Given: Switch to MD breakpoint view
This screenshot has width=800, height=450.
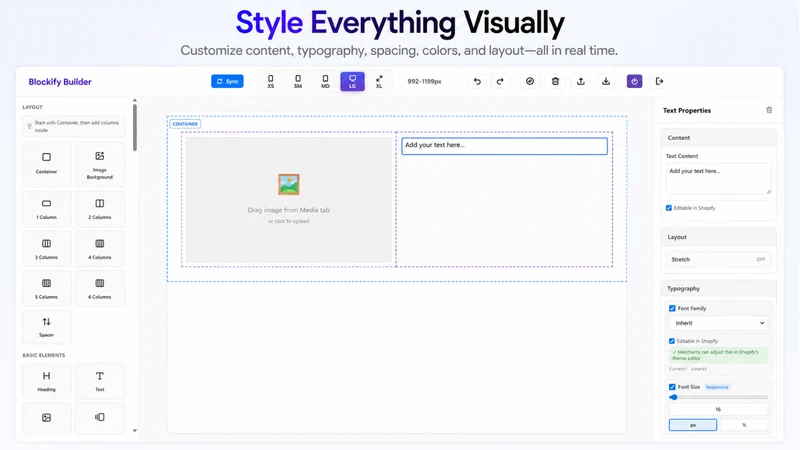Looking at the screenshot, I should 325,81.
